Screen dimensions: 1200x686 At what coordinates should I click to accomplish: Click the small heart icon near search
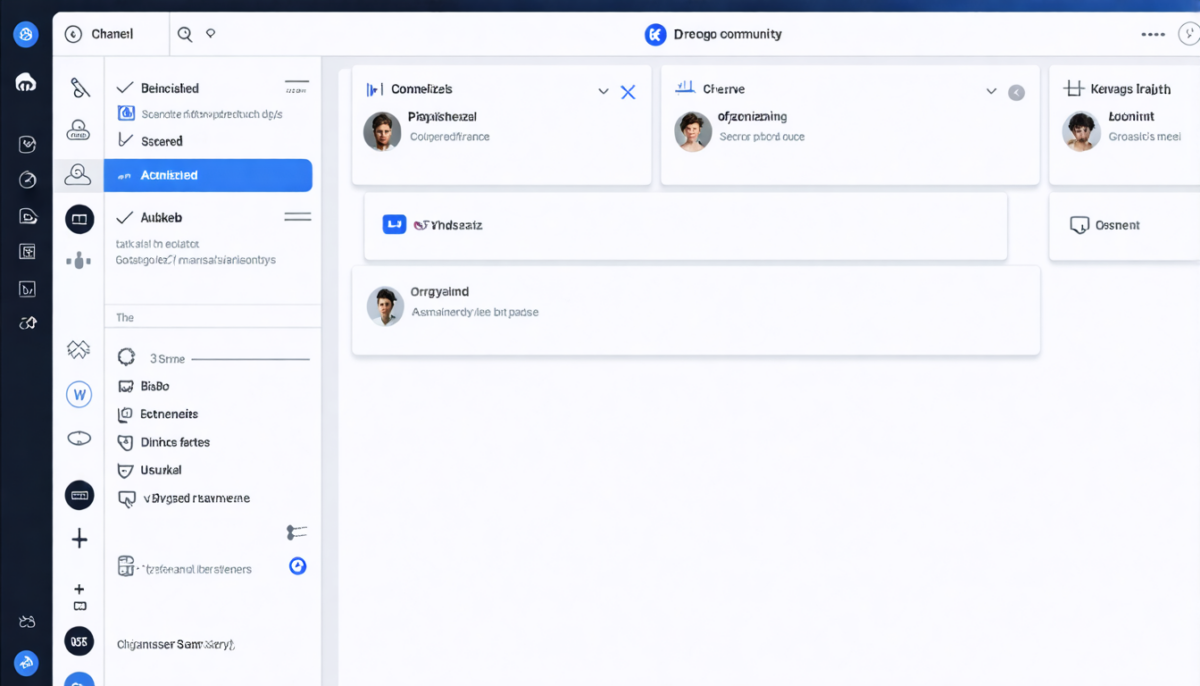pyautogui.click(x=210, y=34)
